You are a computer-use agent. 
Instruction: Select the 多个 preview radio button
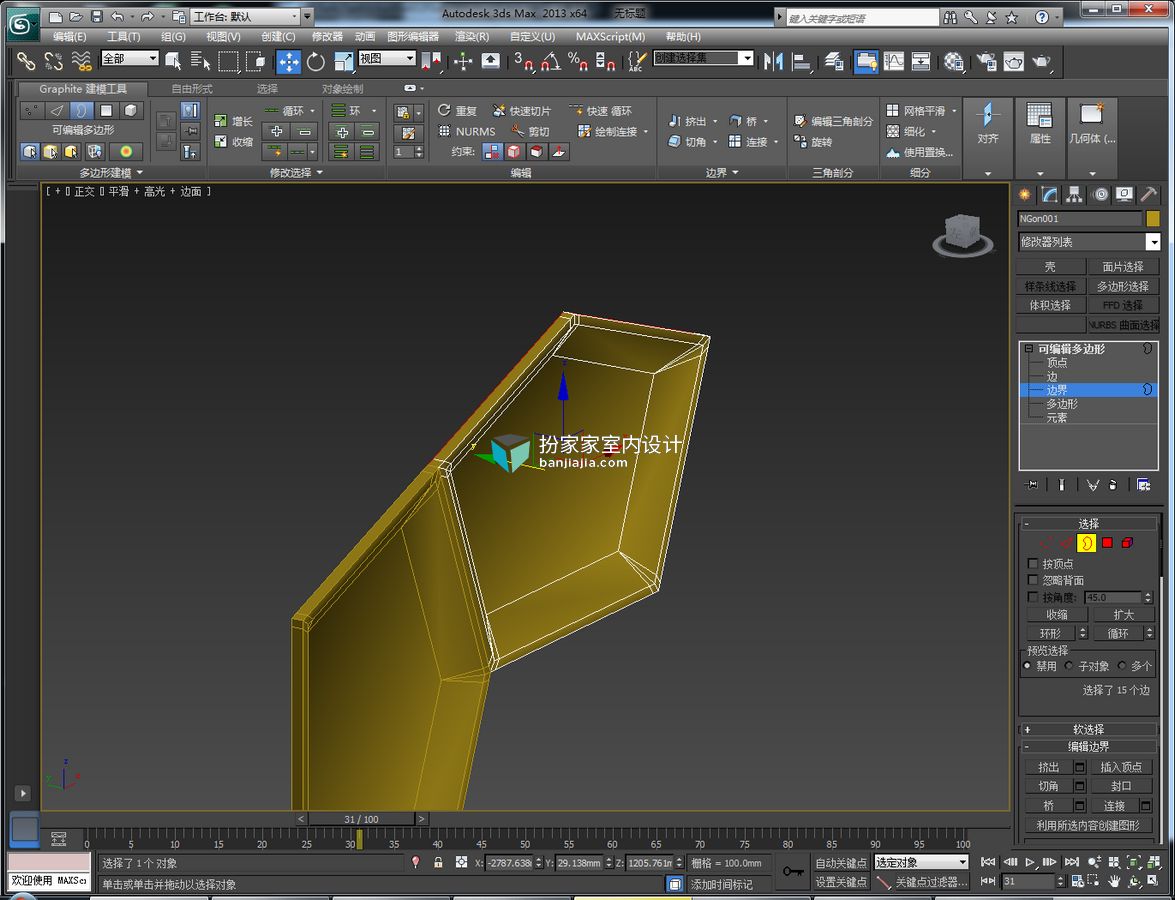pos(1122,665)
